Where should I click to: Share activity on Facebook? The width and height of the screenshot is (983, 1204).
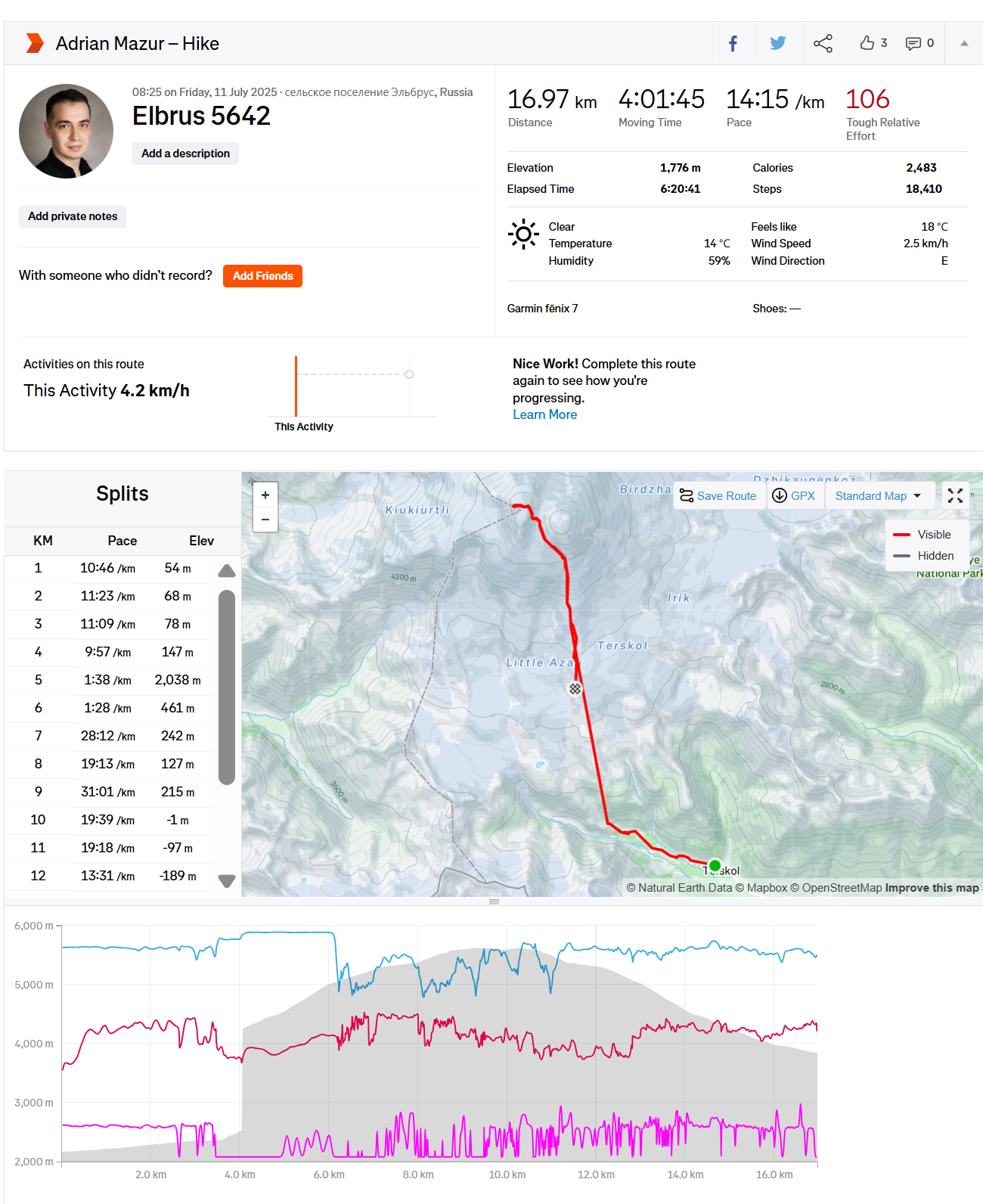733,44
